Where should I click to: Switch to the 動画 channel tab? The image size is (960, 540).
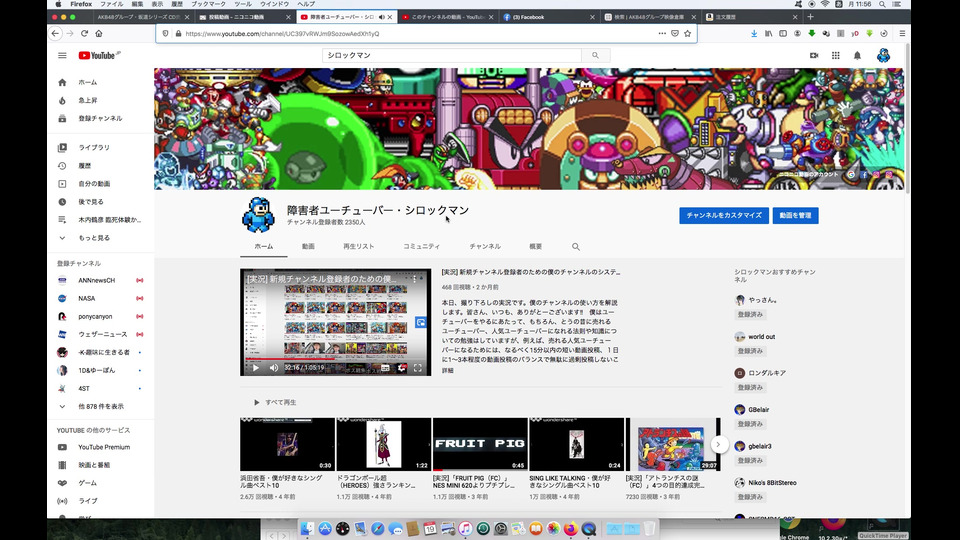[x=308, y=246]
